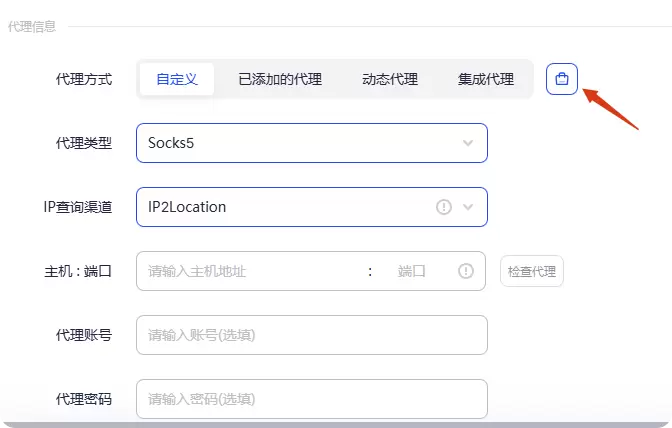Switch to 动态代理 tab

[390, 79]
